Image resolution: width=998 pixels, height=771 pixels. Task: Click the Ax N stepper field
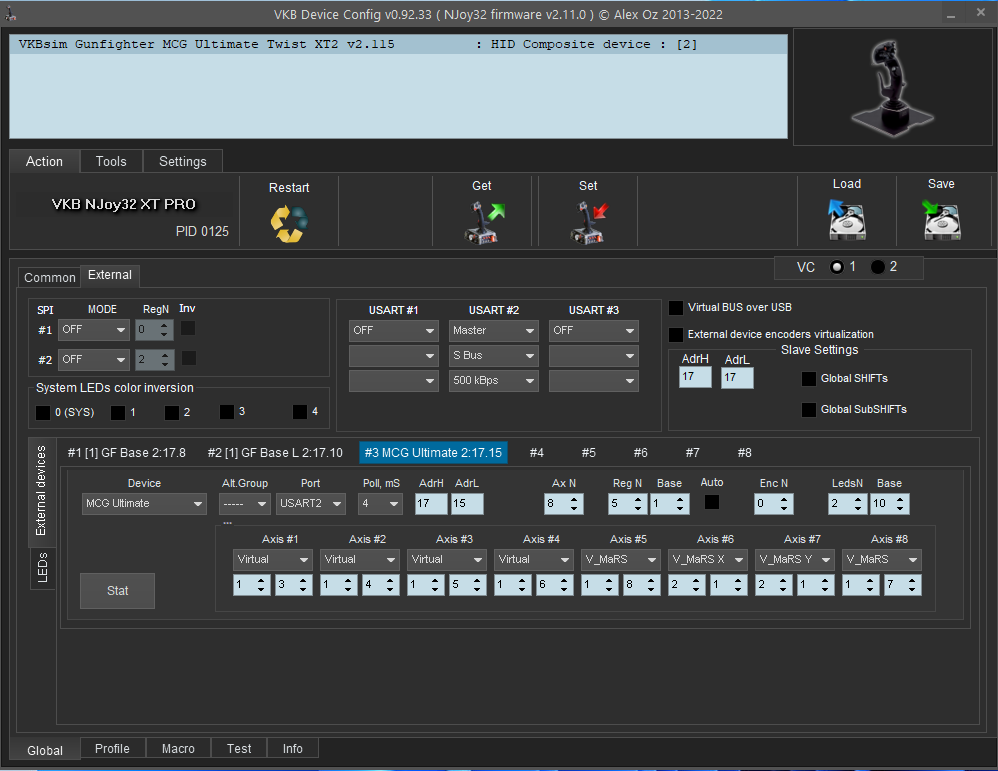(564, 504)
